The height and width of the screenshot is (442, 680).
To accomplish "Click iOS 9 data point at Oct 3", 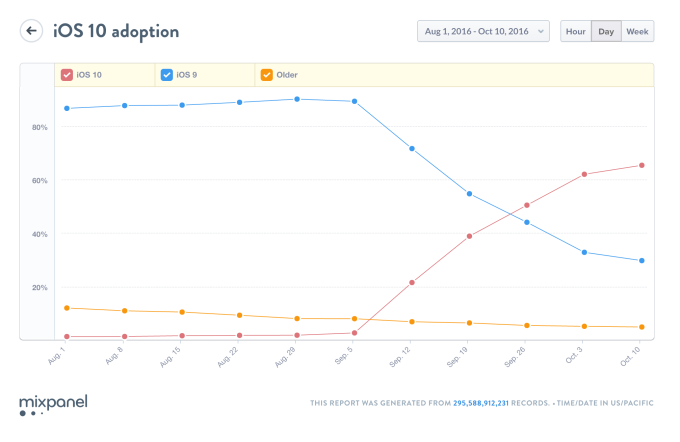I will (x=584, y=252).
